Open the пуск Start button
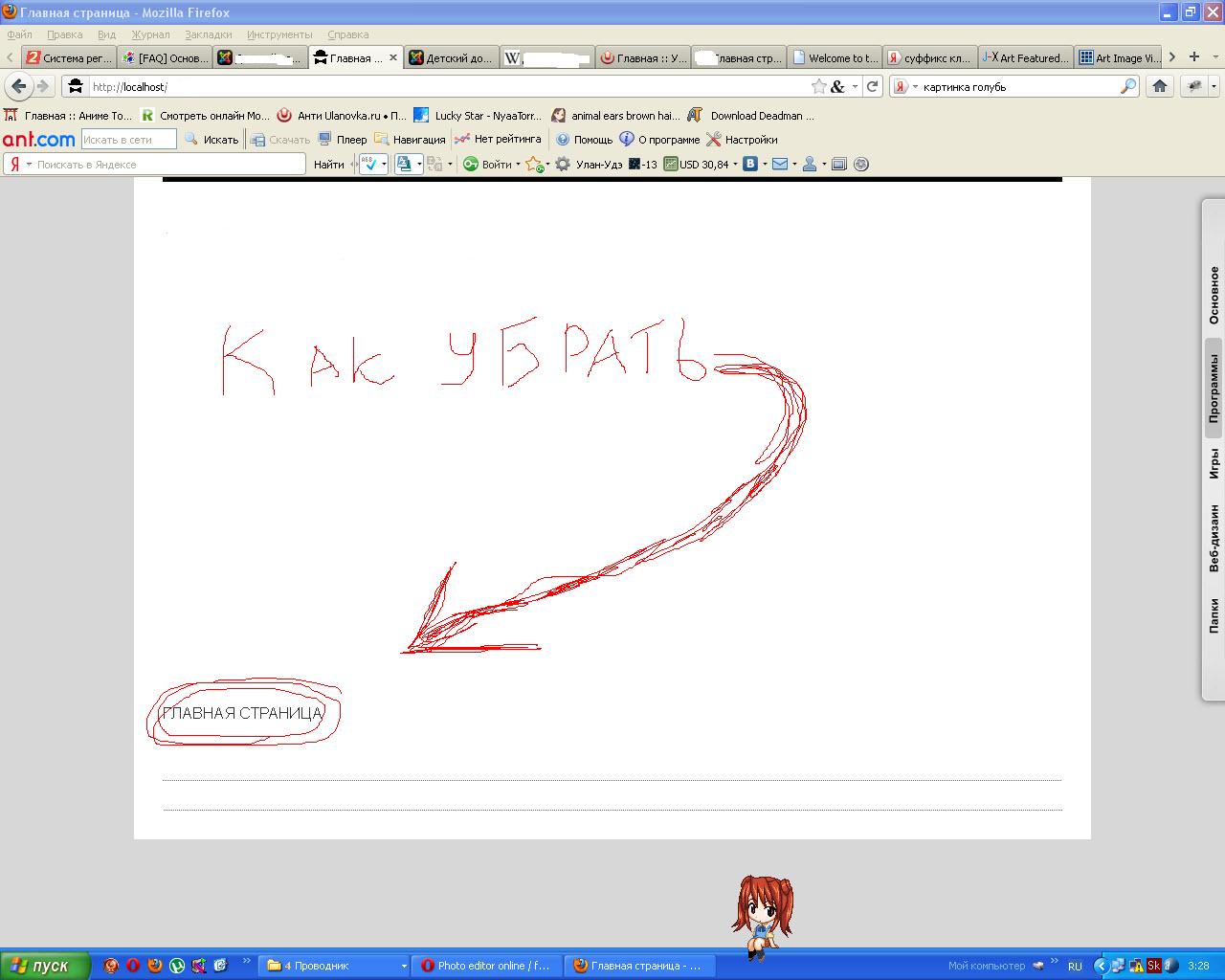Viewport: 1225px width, 980px height. (x=45, y=966)
